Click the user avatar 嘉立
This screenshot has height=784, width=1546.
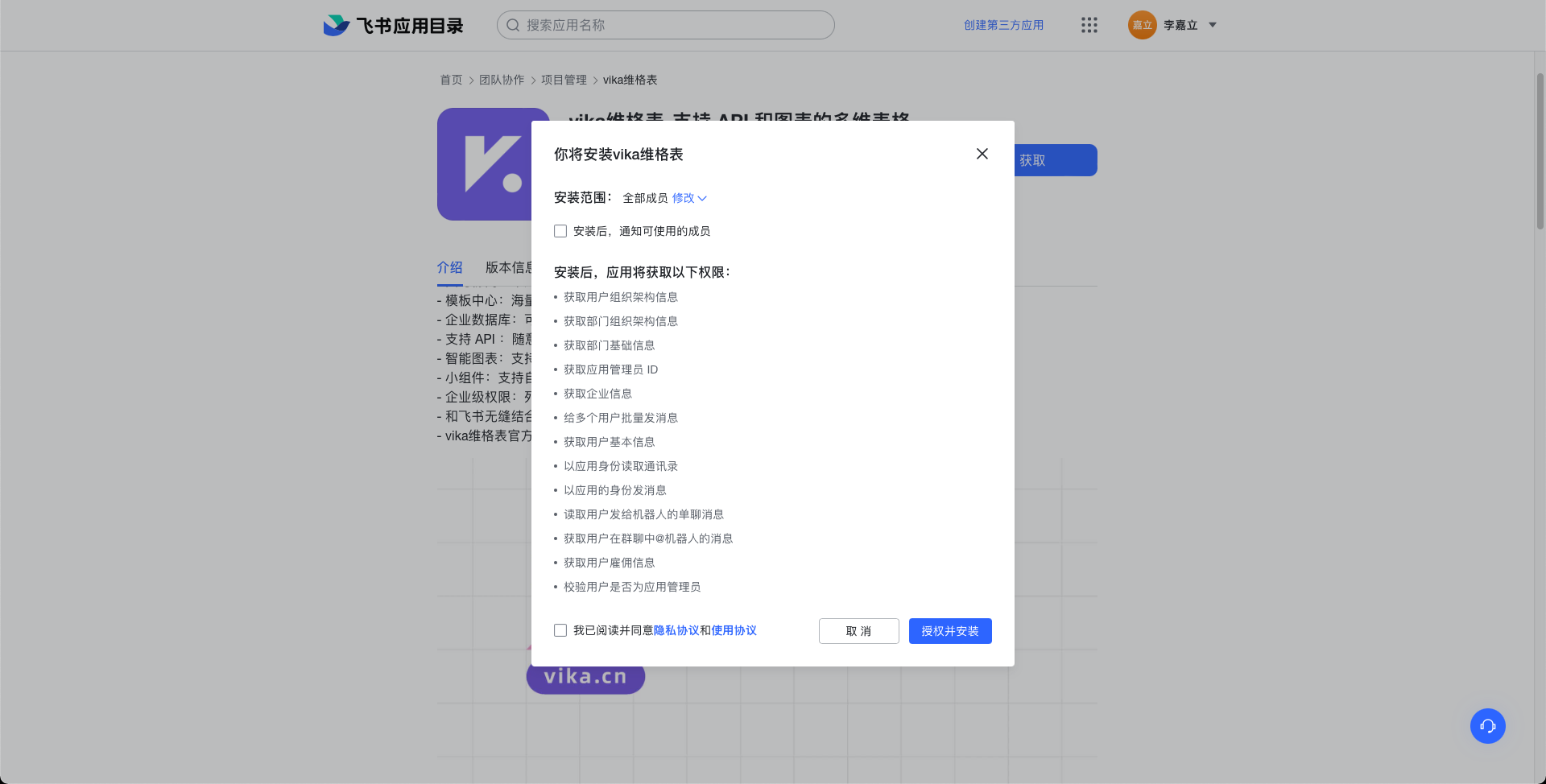pyautogui.click(x=1142, y=25)
